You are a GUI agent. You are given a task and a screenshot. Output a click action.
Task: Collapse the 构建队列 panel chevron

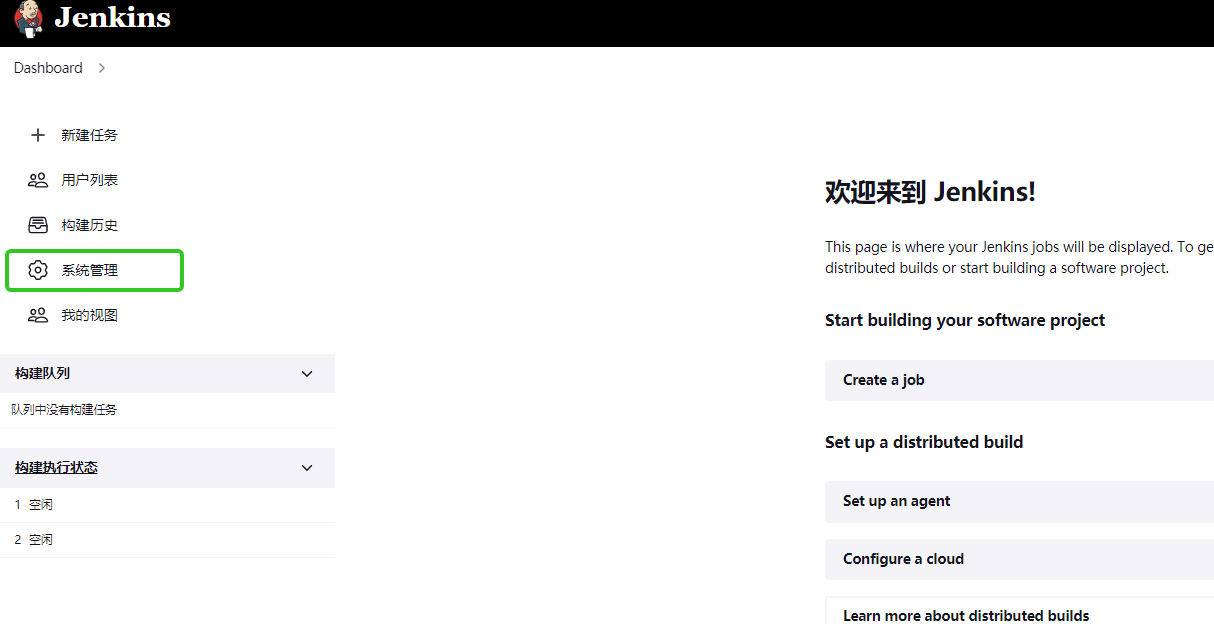coord(307,373)
